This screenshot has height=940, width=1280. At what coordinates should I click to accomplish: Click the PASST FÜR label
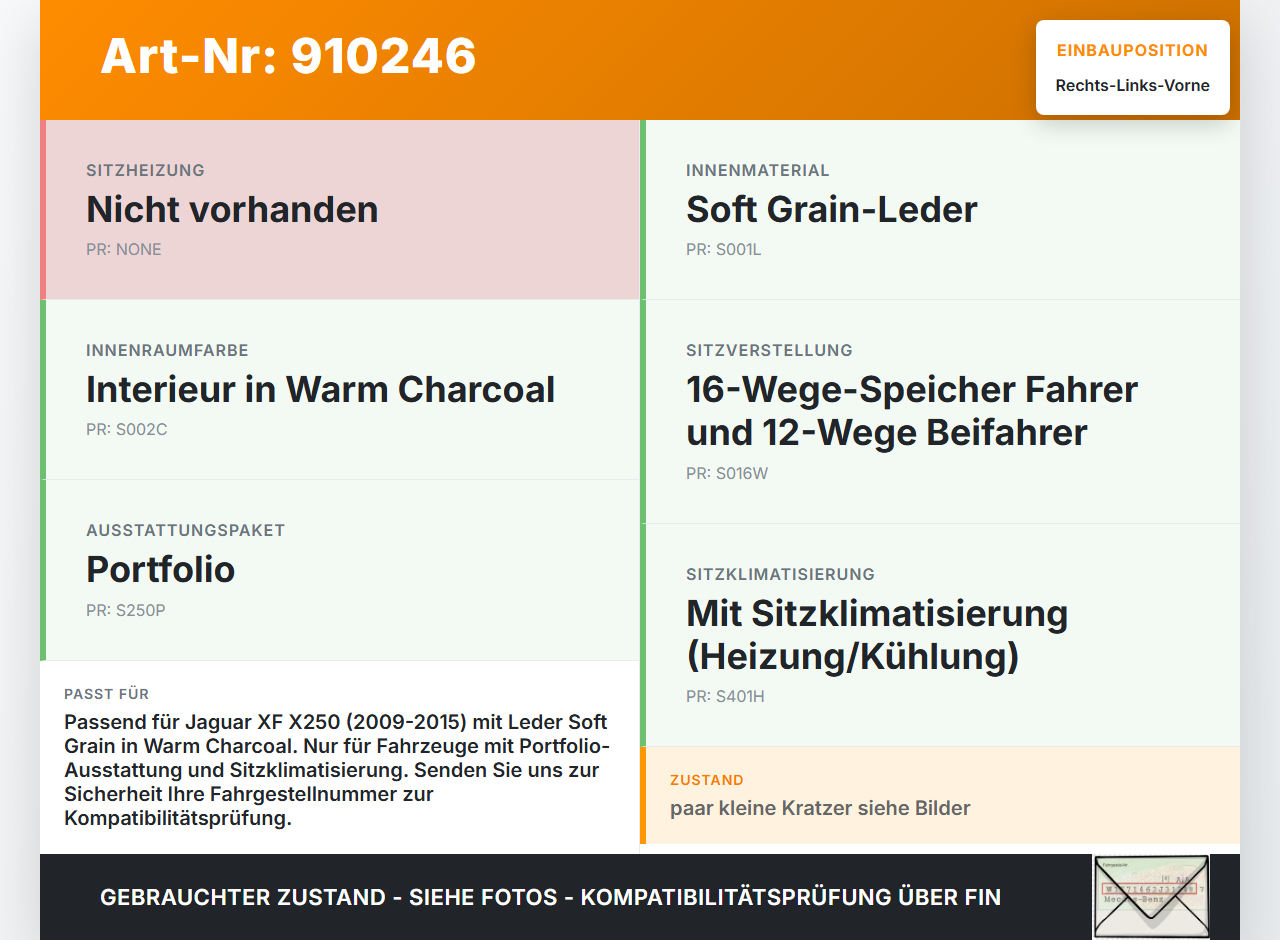point(107,694)
